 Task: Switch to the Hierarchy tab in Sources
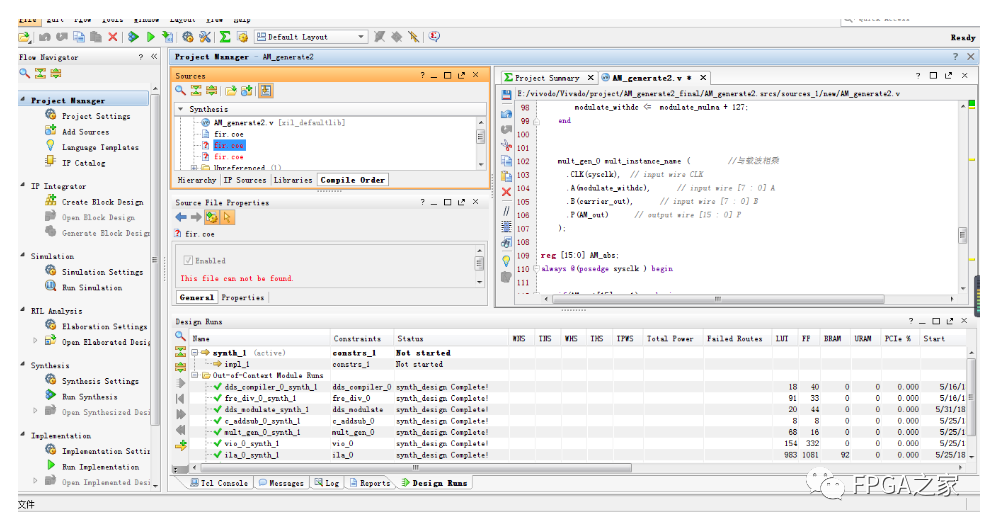[196, 180]
